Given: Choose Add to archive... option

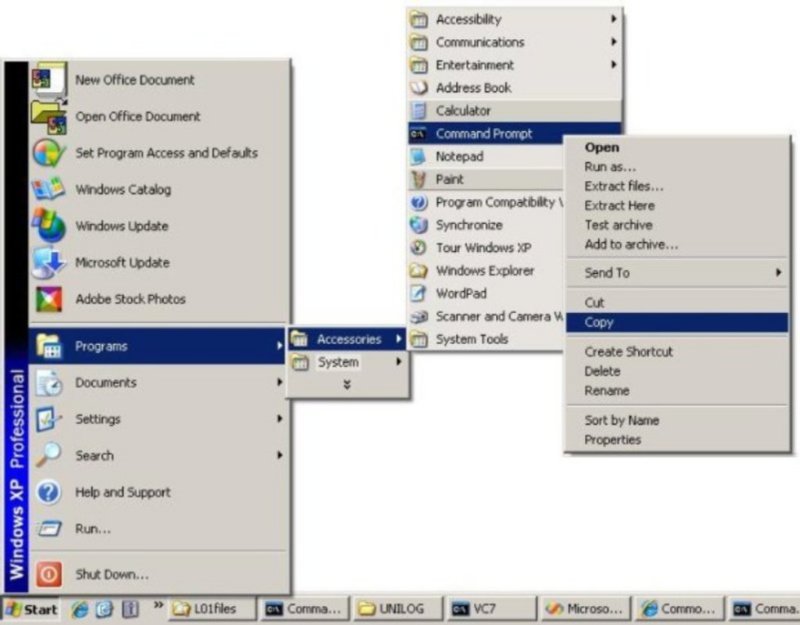Looking at the screenshot, I should click(677, 244).
